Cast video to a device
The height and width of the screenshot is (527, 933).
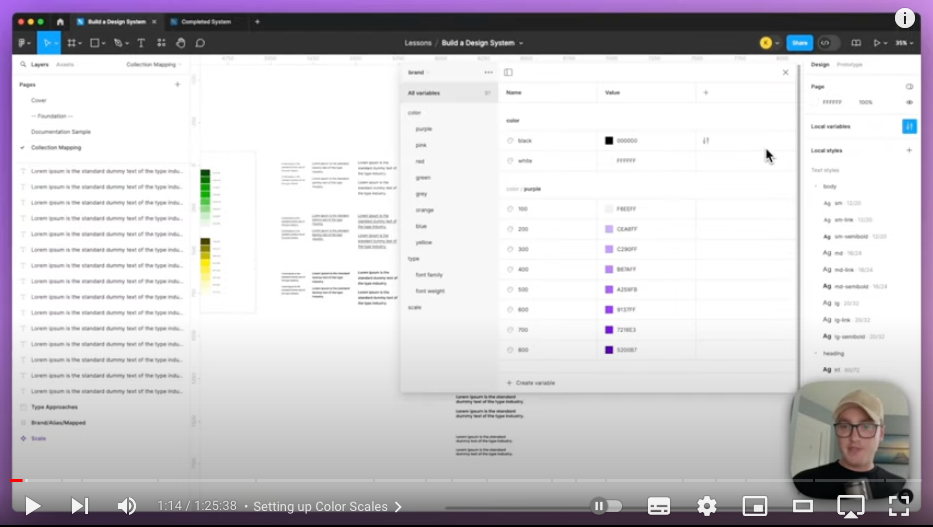coord(851,506)
